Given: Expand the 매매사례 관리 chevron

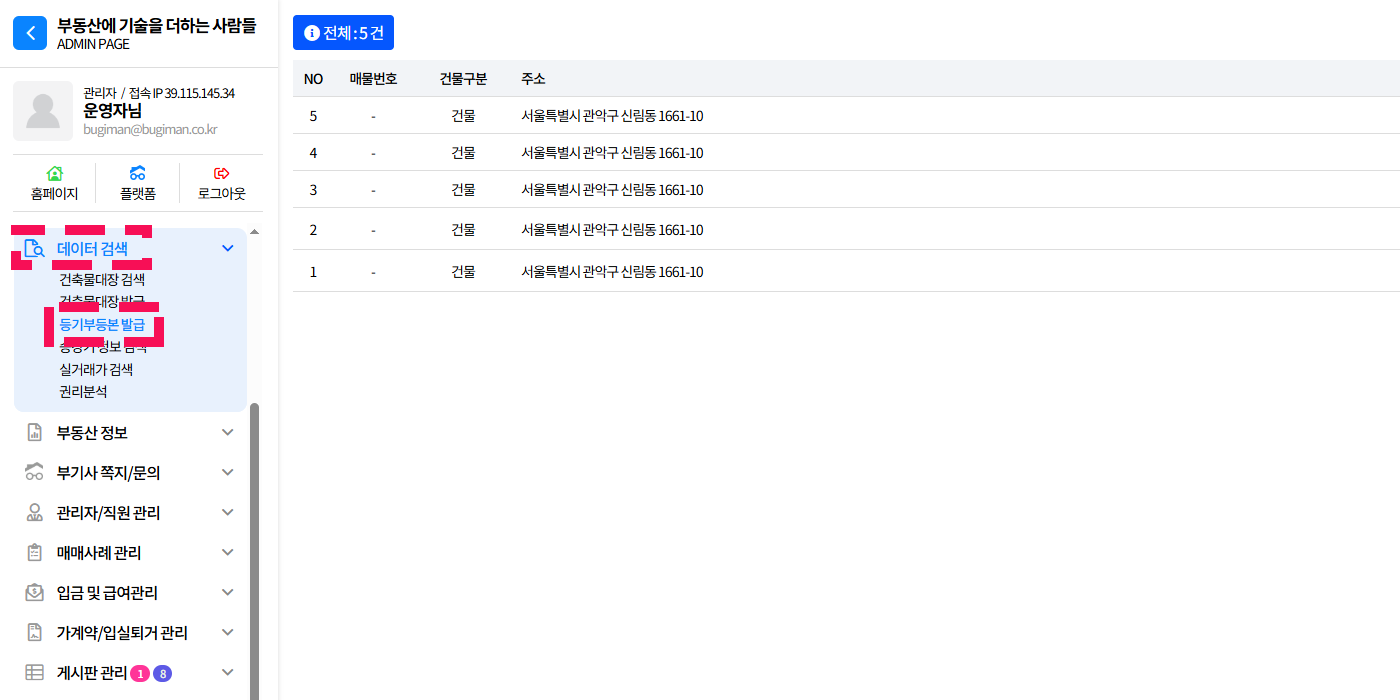Looking at the screenshot, I should pyautogui.click(x=227, y=552).
